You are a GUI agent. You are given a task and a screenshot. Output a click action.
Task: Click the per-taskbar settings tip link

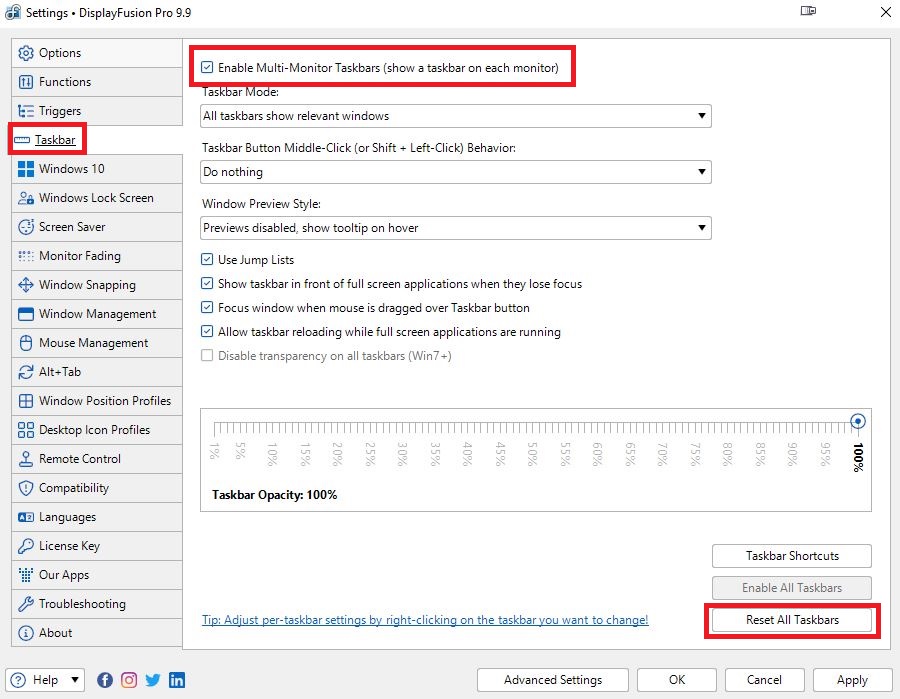coord(425,620)
